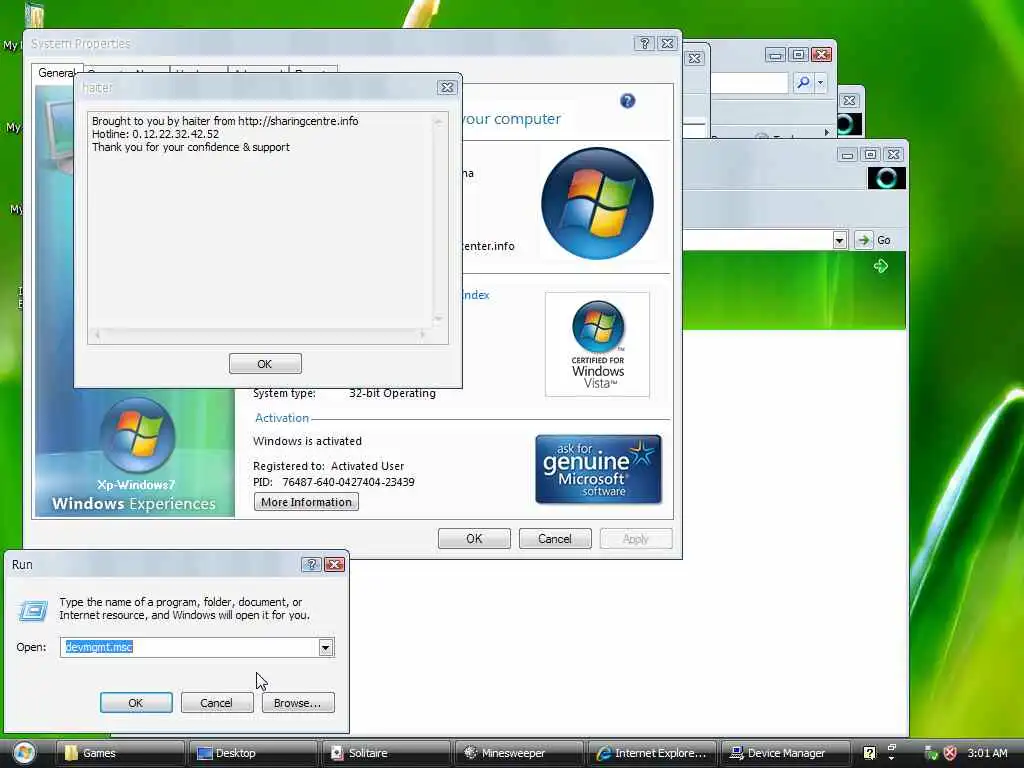Click the Certified for Windows Vista logo
Viewport: 1024px width, 768px height.
coord(598,344)
